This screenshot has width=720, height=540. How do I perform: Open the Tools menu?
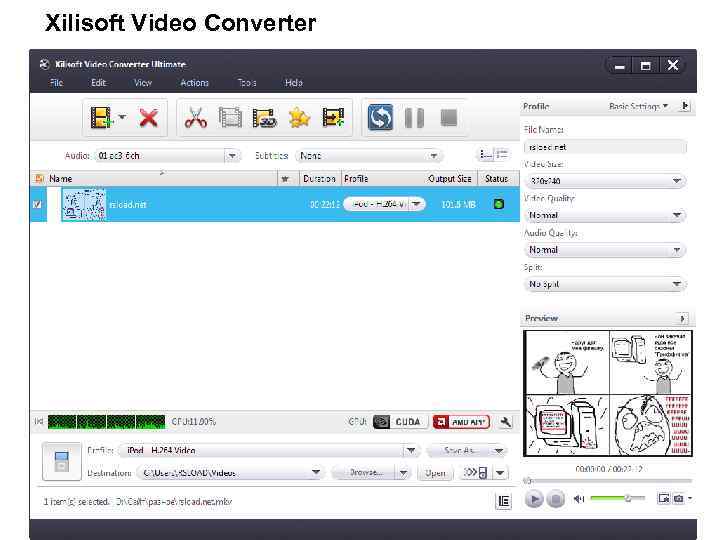click(247, 83)
